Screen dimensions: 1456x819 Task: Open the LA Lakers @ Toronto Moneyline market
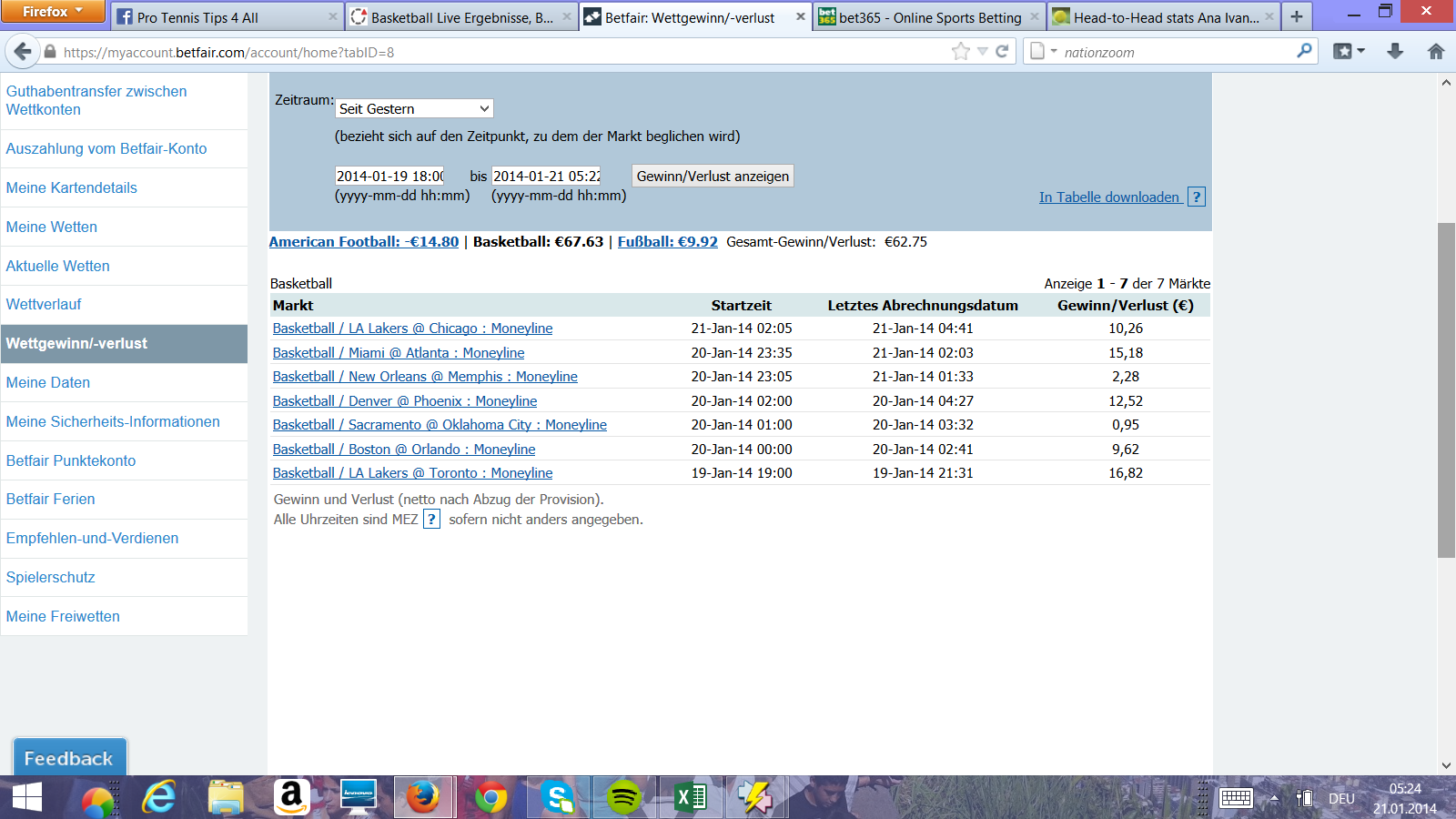tap(413, 473)
